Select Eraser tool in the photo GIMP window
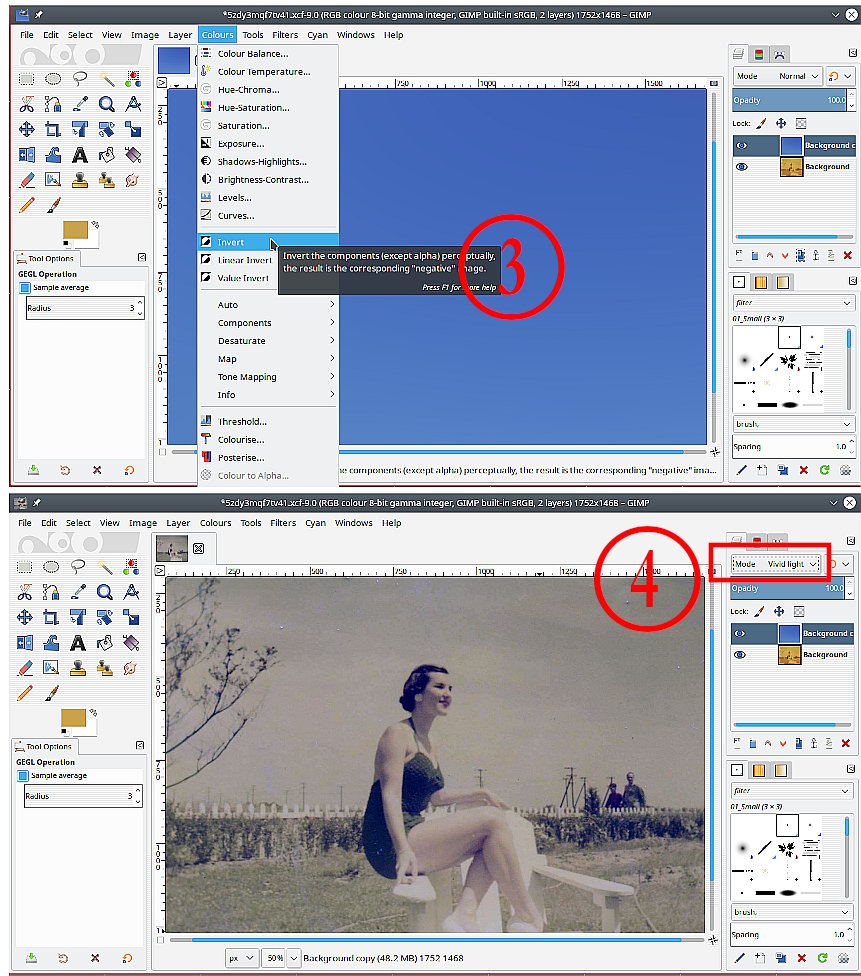Screen dimensions: 861x976 pos(24,669)
